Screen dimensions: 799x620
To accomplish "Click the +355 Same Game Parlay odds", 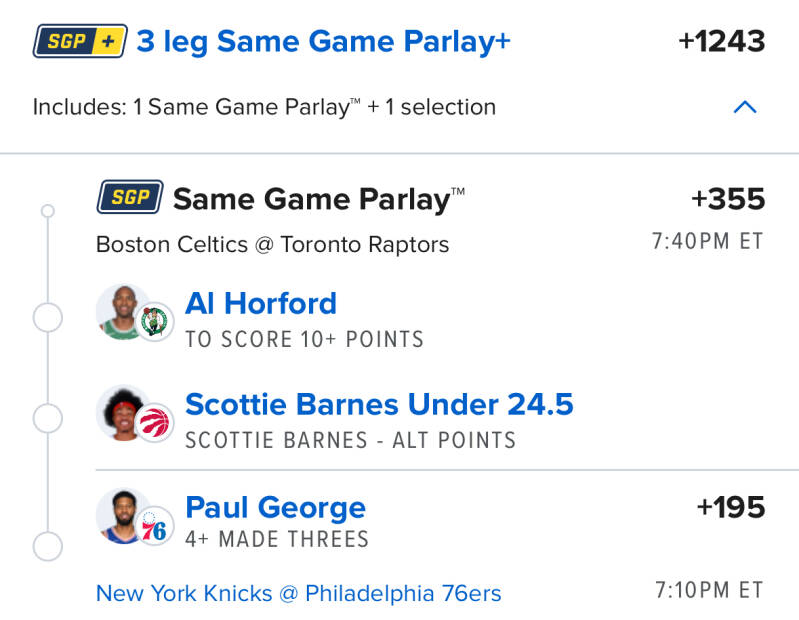I will point(728,199).
